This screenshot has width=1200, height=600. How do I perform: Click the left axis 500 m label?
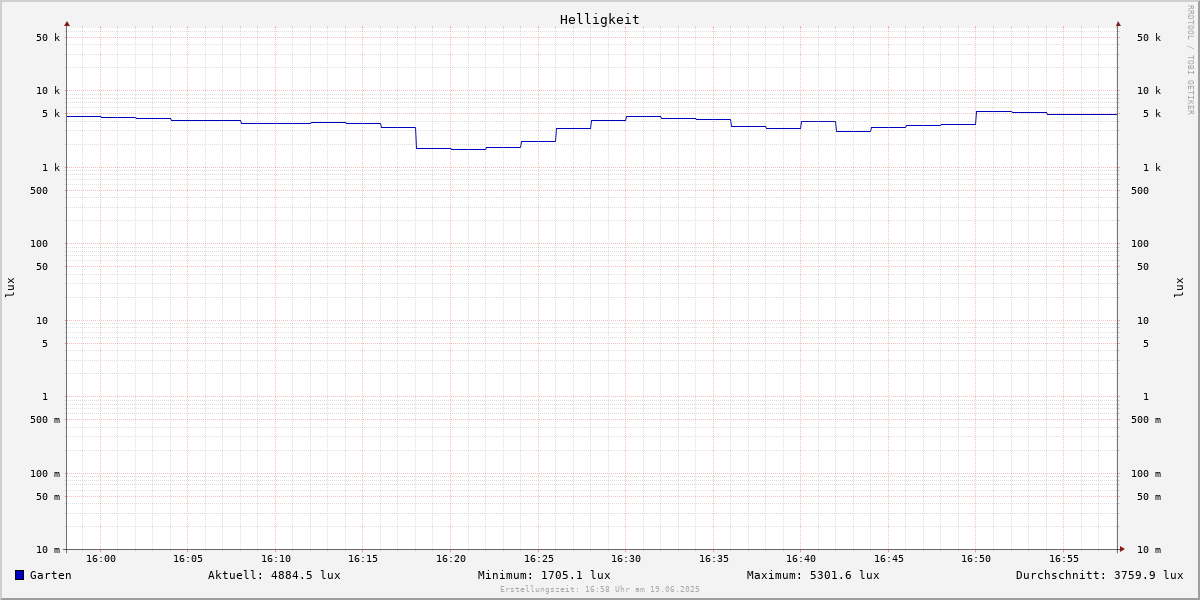[x=45, y=420]
